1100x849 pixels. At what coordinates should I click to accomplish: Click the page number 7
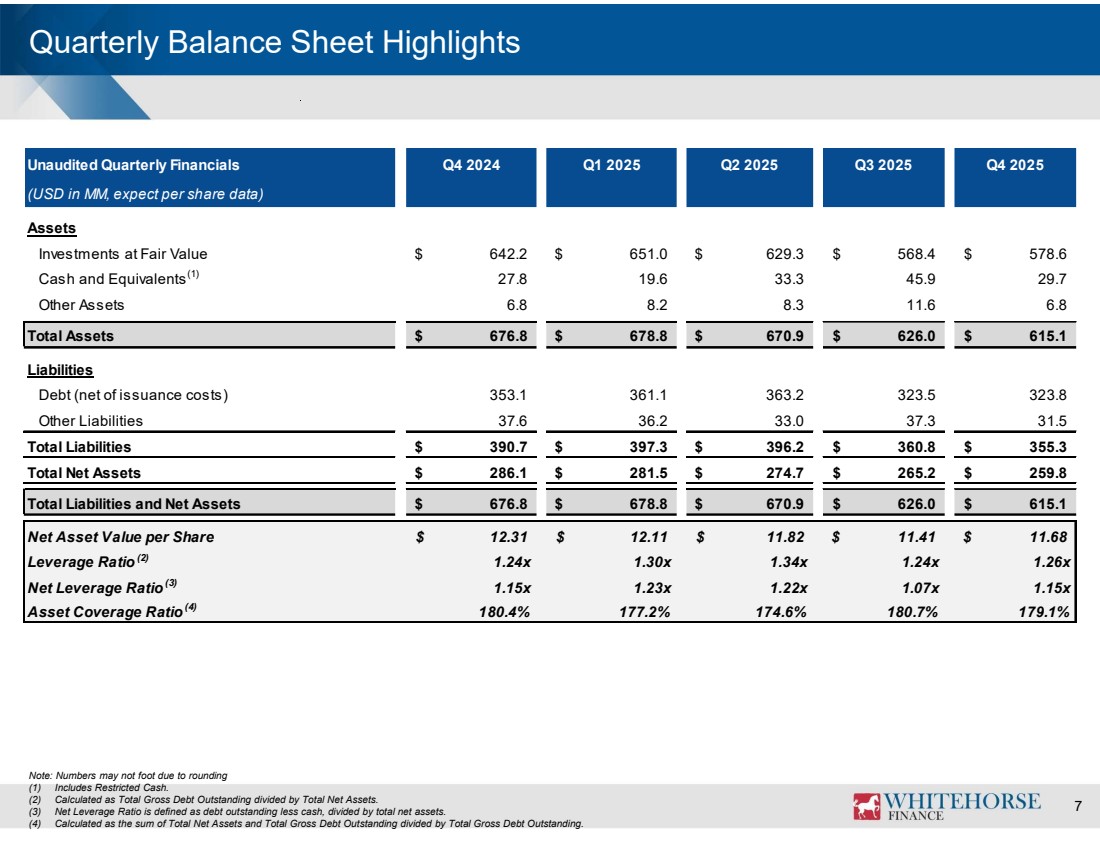point(1078,806)
